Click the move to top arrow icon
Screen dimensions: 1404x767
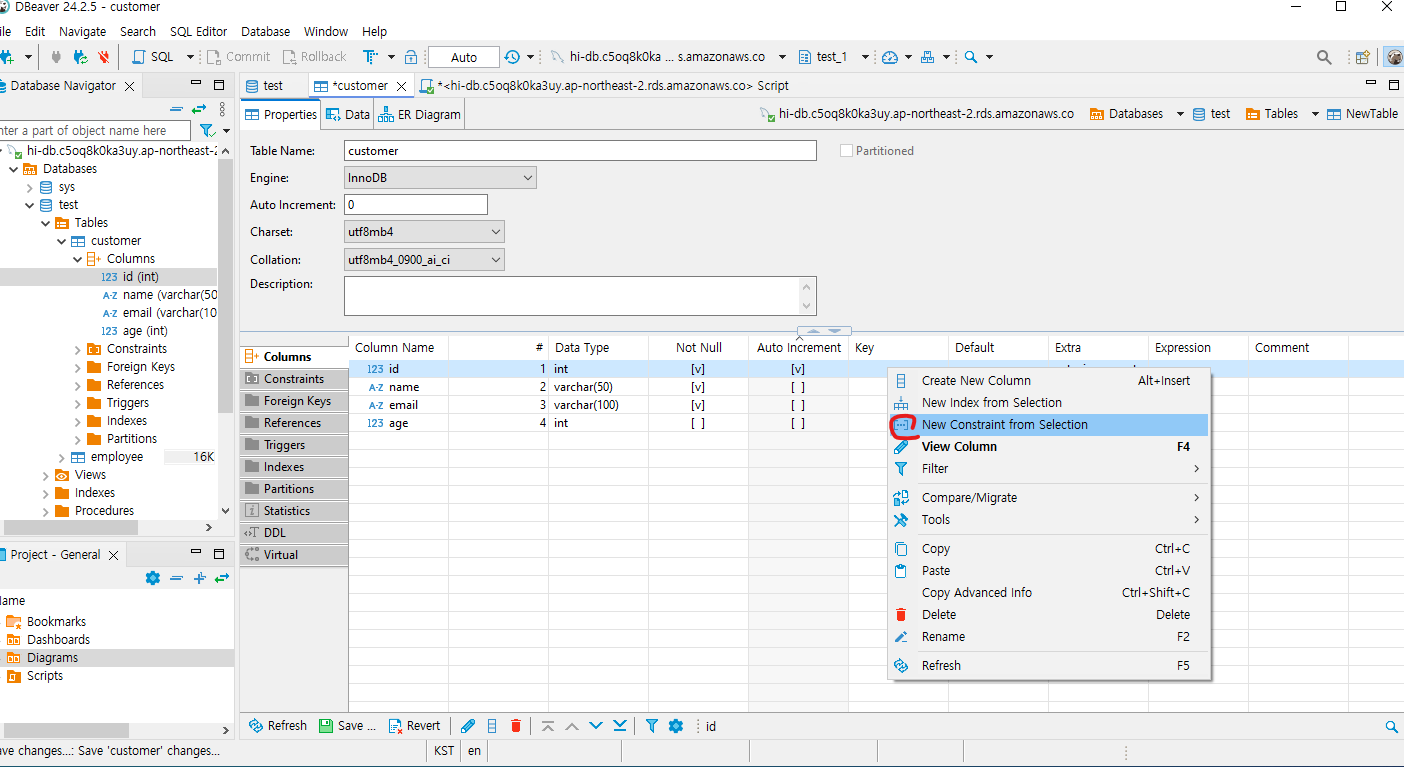pyautogui.click(x=548, y=726)
